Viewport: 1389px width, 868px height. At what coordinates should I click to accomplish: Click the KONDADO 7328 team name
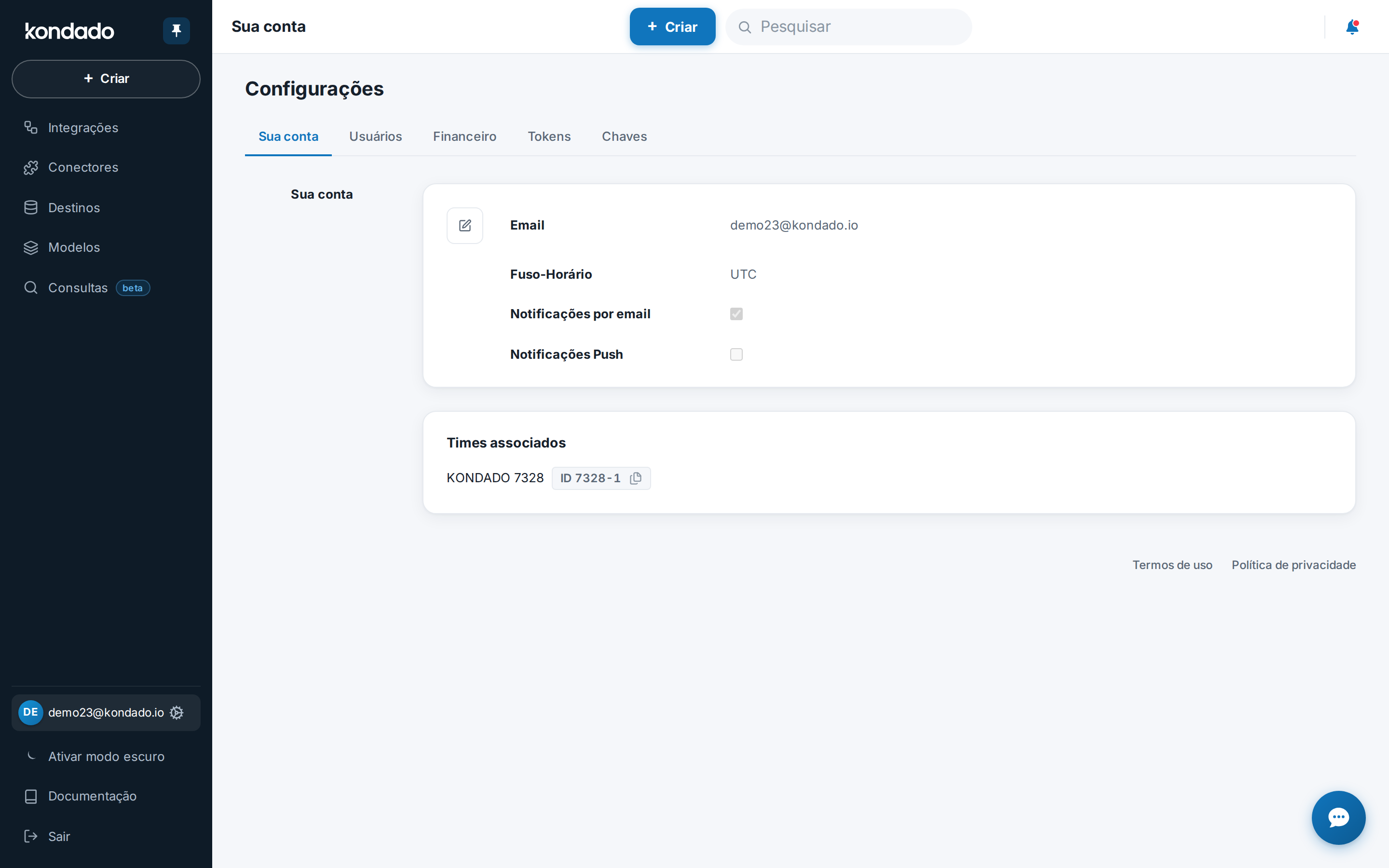click(495, 478)
